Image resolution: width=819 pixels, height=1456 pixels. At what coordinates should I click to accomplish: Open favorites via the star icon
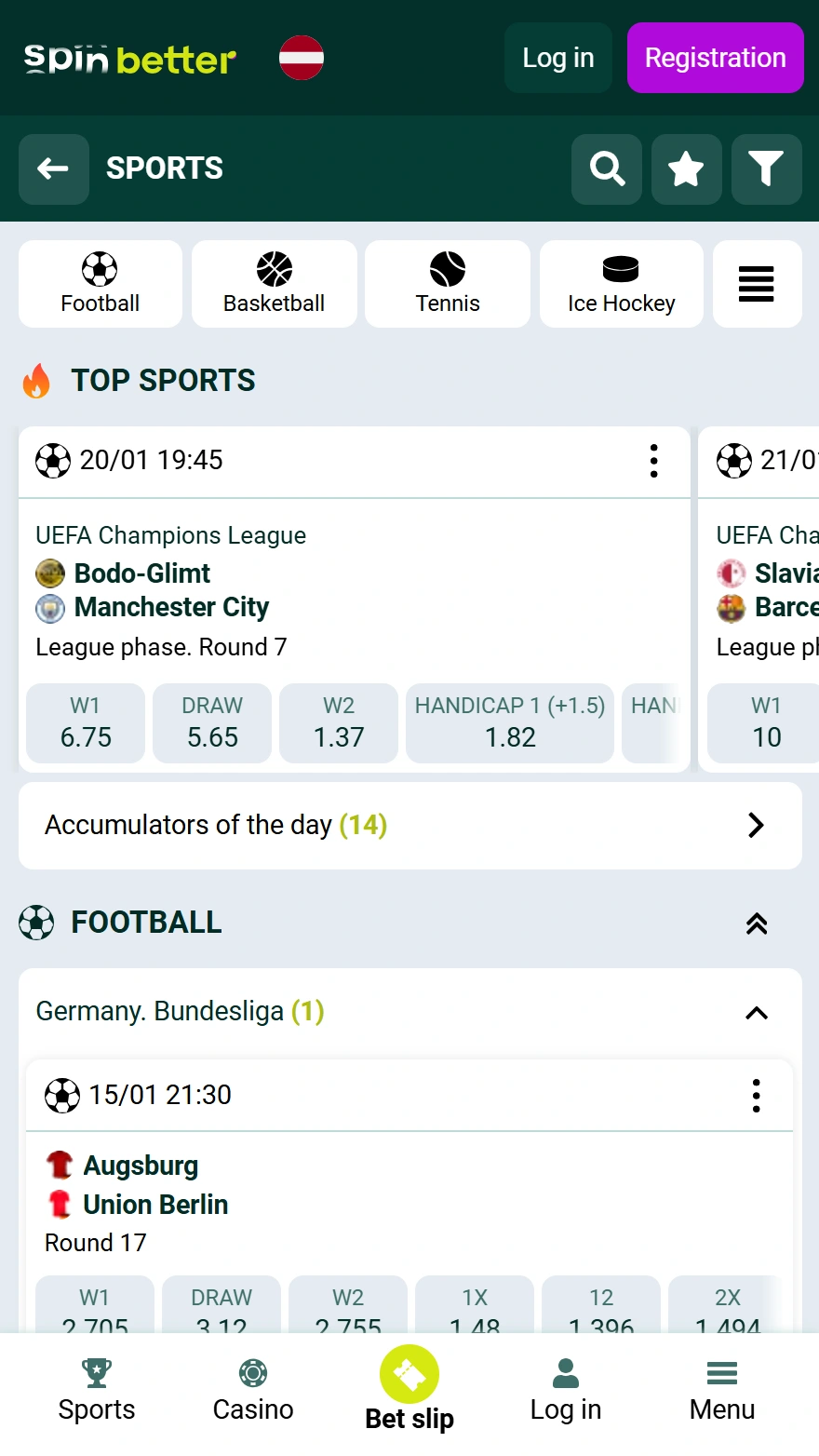click(687, 169)
